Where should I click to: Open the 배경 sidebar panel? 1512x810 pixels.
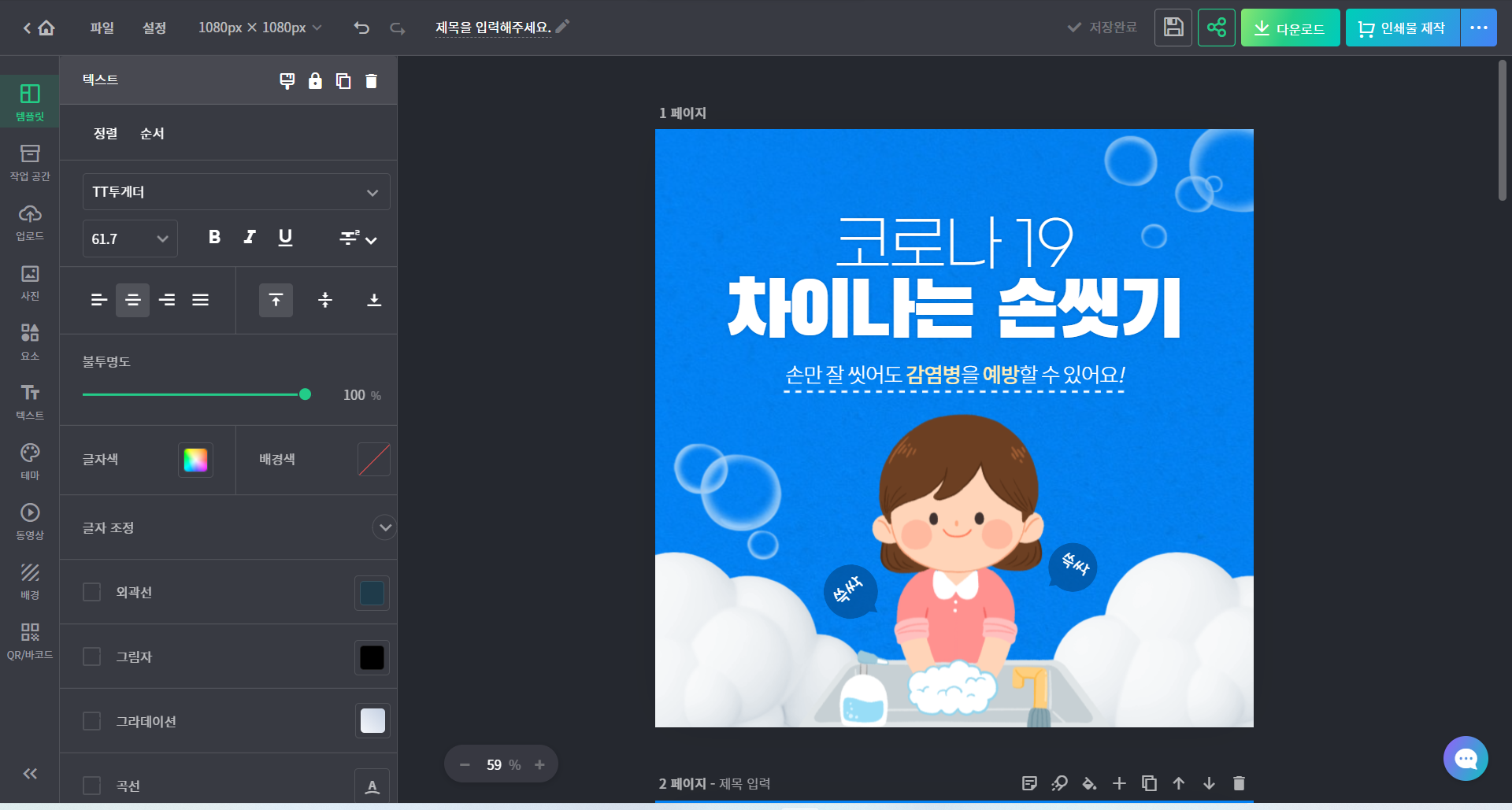point(30,581)
